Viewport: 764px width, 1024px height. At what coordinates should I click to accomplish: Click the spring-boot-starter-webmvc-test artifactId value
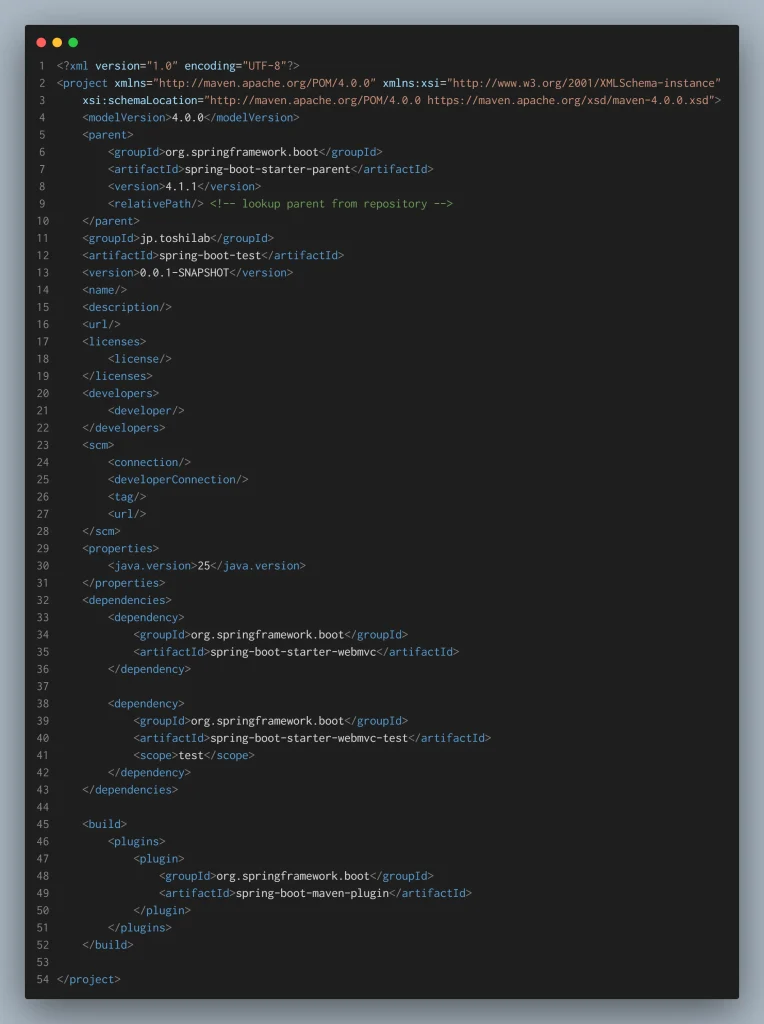[x=309, y=738]
